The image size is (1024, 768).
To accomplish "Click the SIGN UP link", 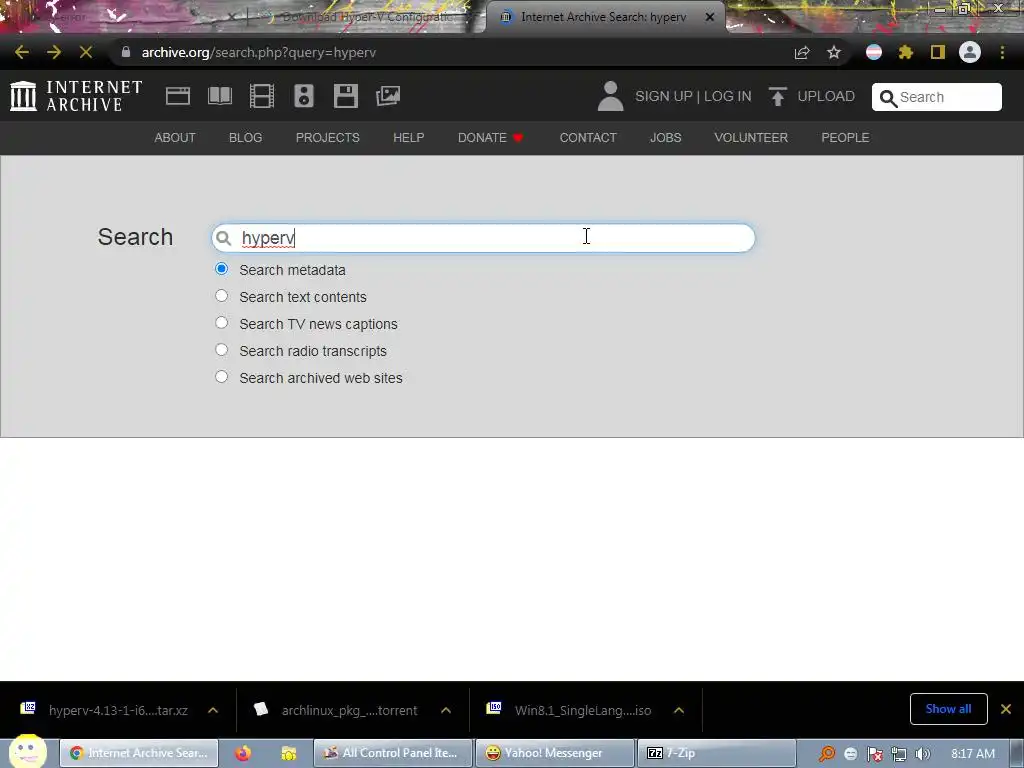I will [664, 96].
